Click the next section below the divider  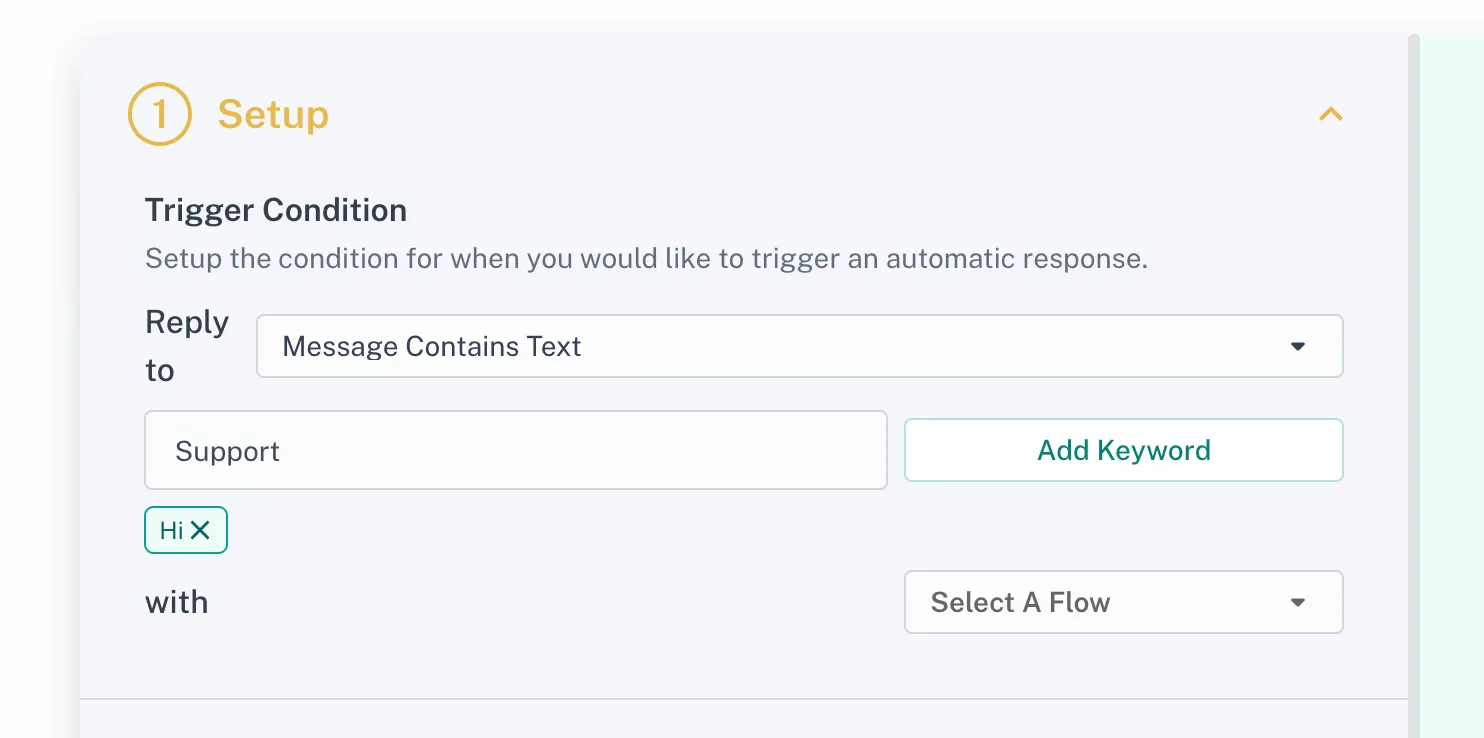click(740, 720)
